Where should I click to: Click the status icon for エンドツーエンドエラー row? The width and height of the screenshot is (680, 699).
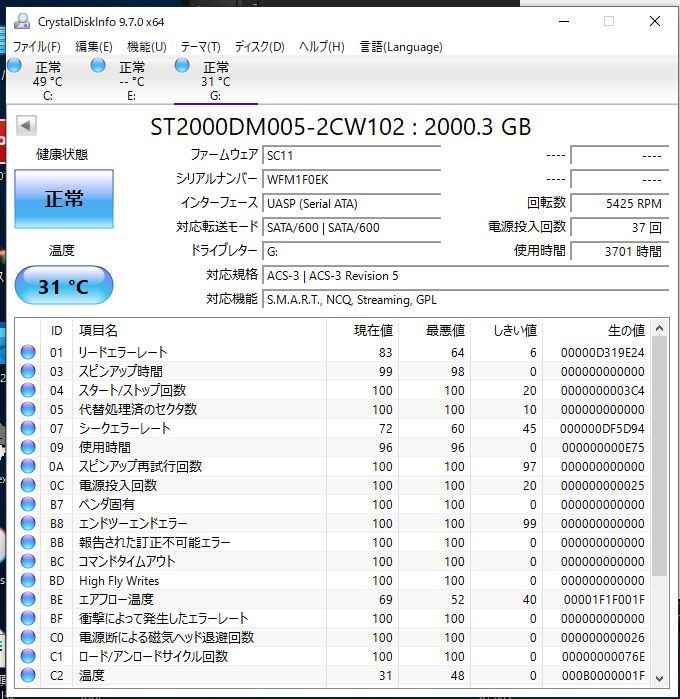tap(28, 523)
